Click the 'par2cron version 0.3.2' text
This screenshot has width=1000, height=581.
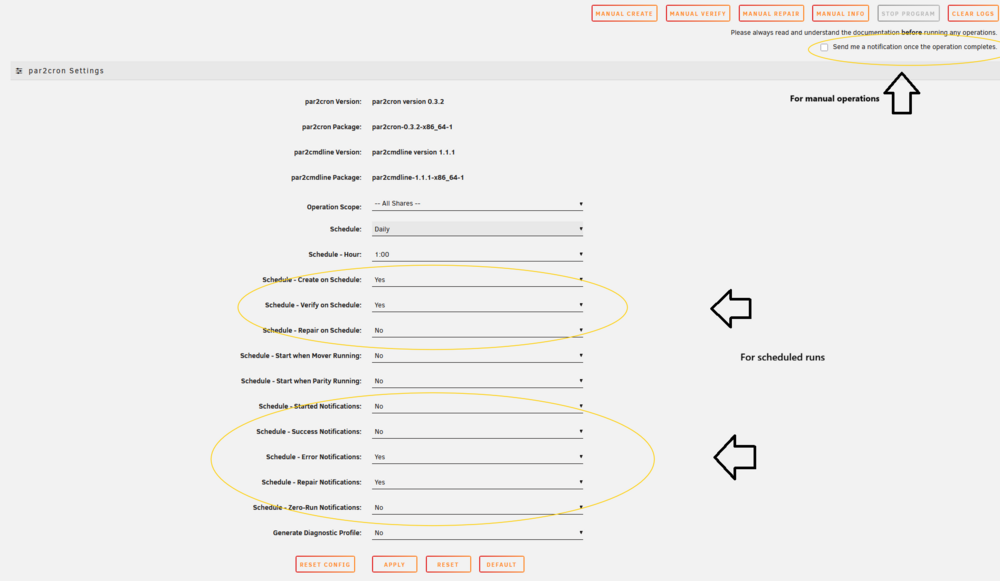pos(408,101)
